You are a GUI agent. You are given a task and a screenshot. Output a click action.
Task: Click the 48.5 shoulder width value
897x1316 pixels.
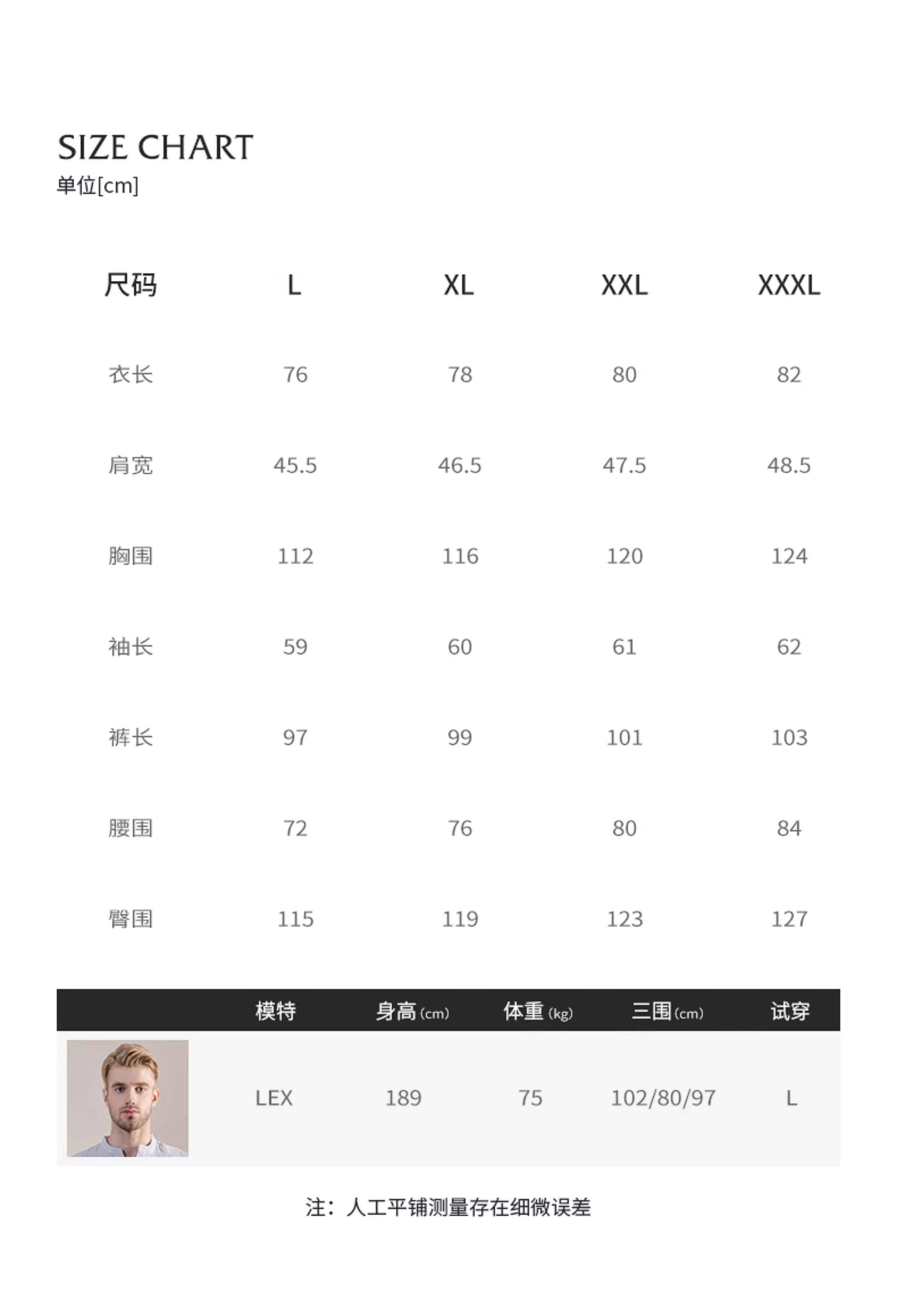789,465
